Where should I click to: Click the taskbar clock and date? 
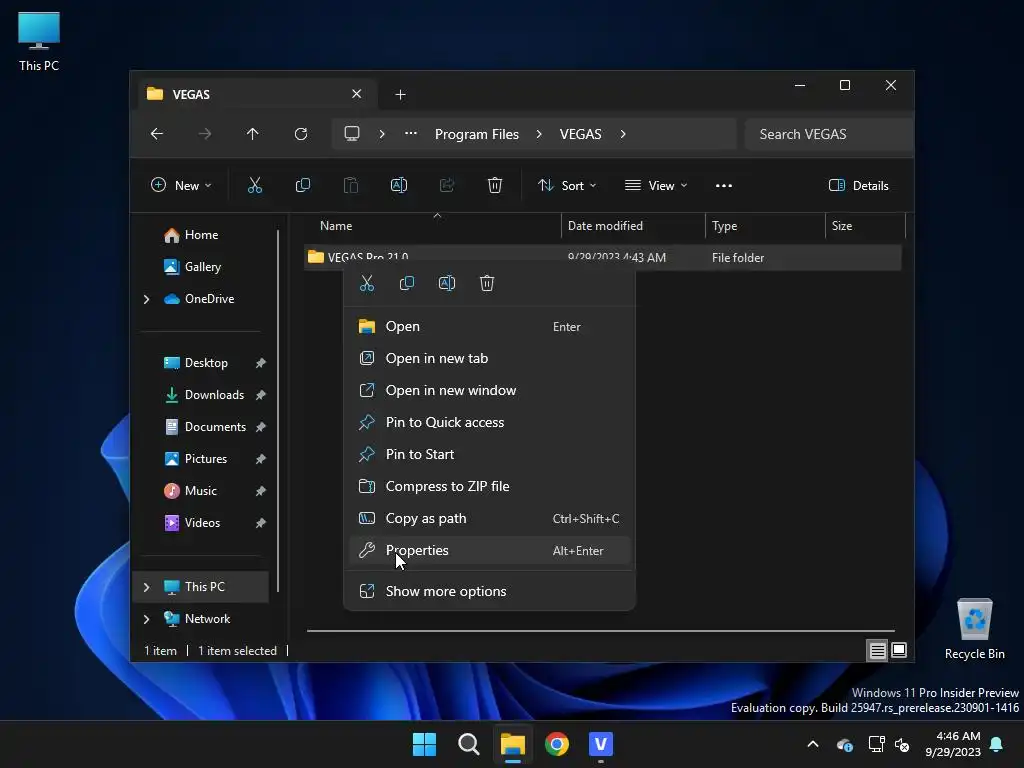coord(953,744)
